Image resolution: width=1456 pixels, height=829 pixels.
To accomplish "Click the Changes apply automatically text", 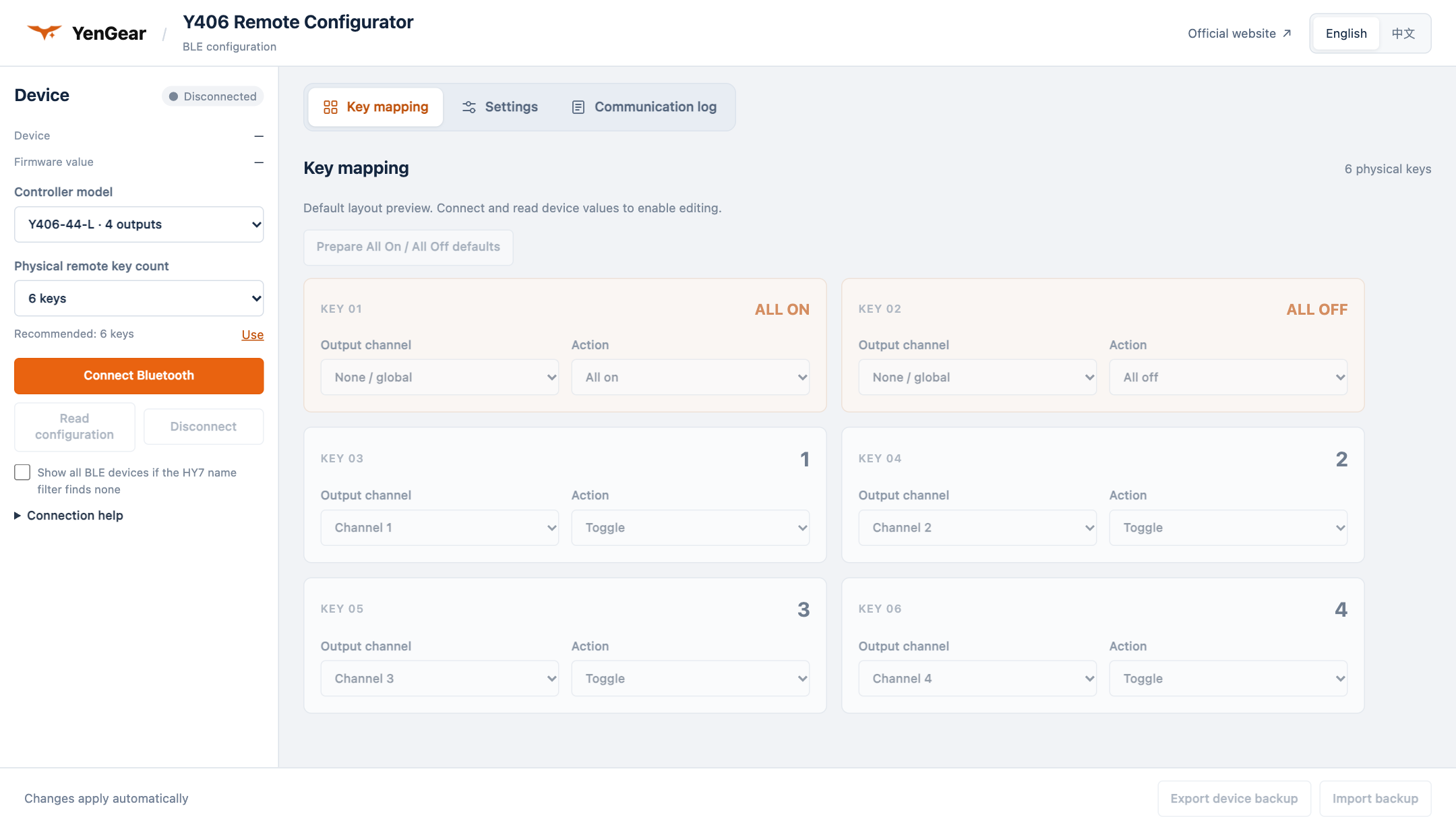I will coord(107,799).
